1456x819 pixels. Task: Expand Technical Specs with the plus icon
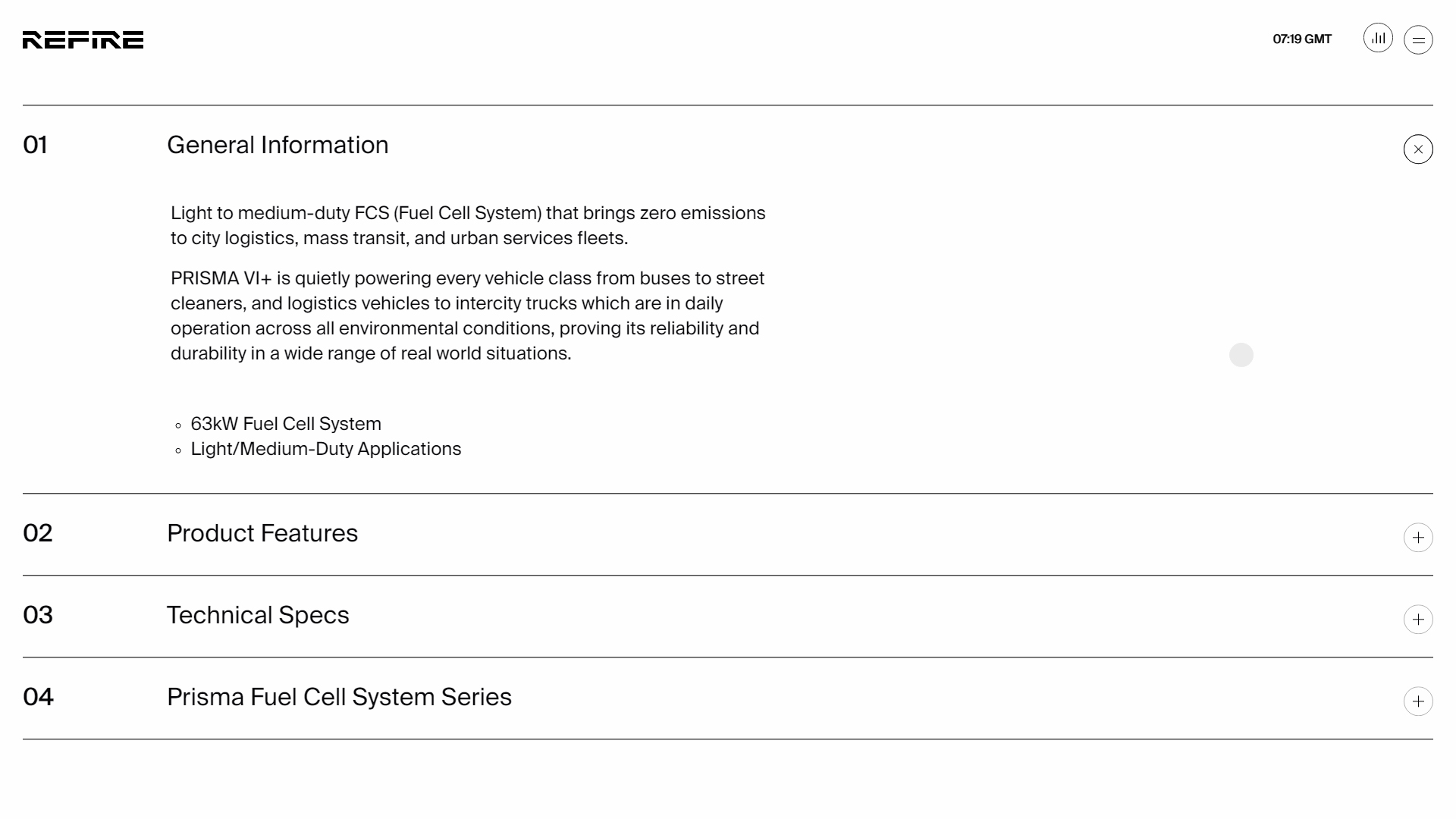tap(1418, 620)
